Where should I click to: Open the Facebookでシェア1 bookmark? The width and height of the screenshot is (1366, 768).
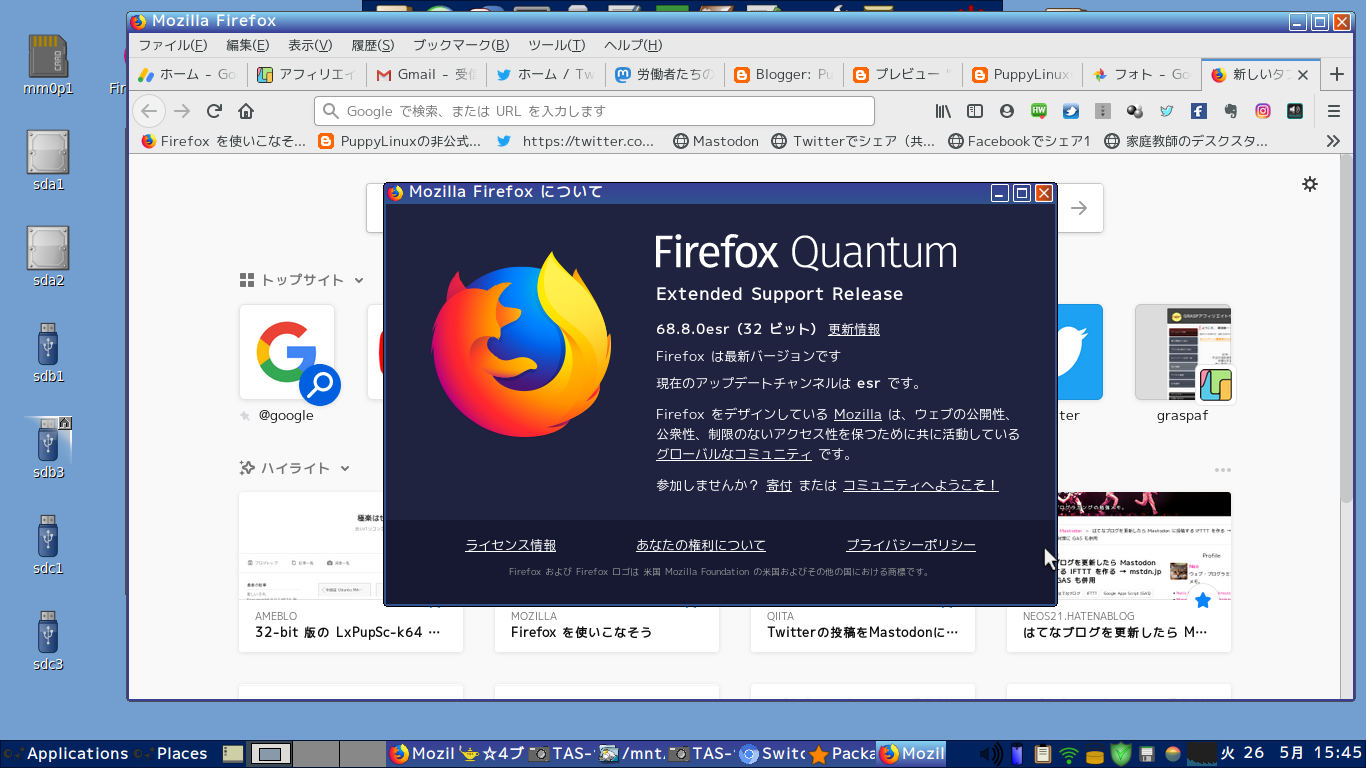[1019, 142]
